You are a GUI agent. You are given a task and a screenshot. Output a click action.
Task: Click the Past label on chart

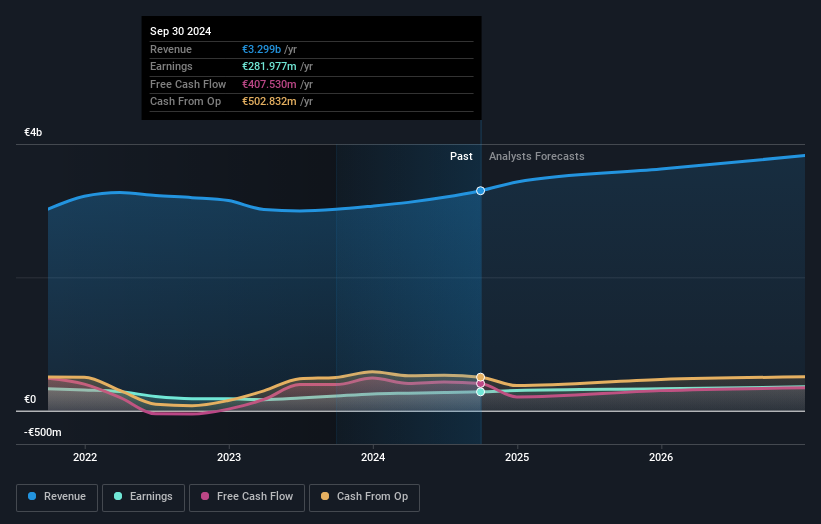point(461,156)
